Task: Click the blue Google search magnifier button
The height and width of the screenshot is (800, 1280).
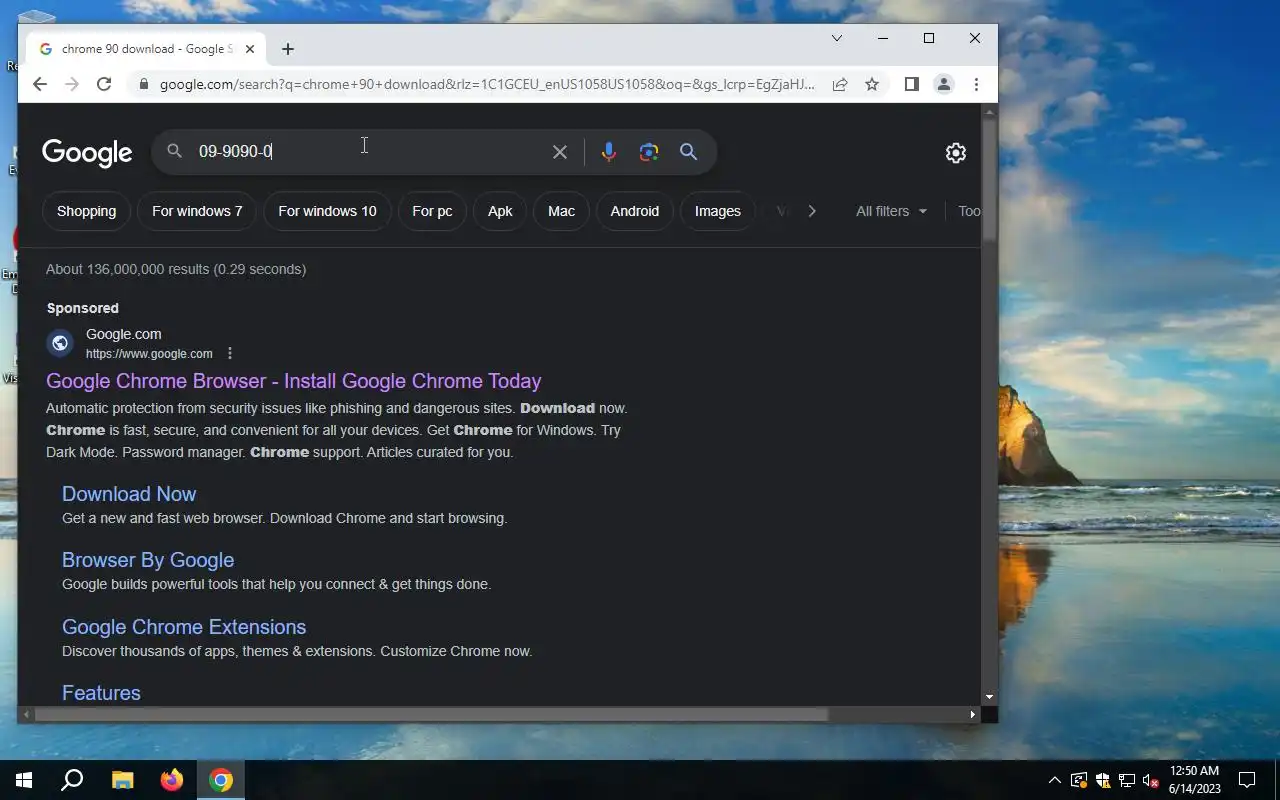Action: click(x=688, y=152)
